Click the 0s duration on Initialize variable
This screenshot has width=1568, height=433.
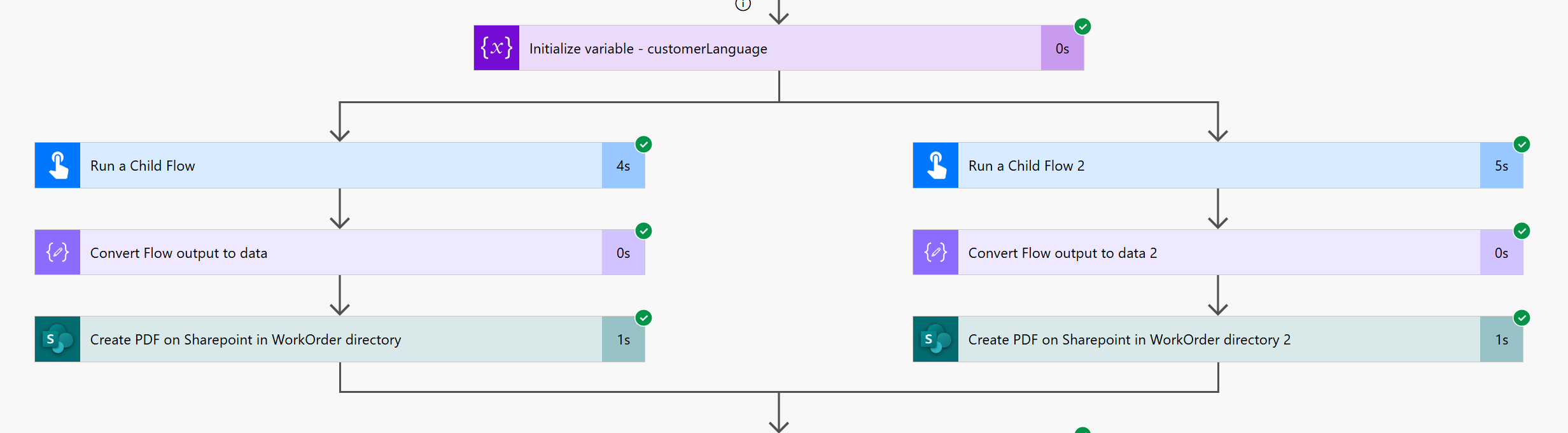[1062, 48]
